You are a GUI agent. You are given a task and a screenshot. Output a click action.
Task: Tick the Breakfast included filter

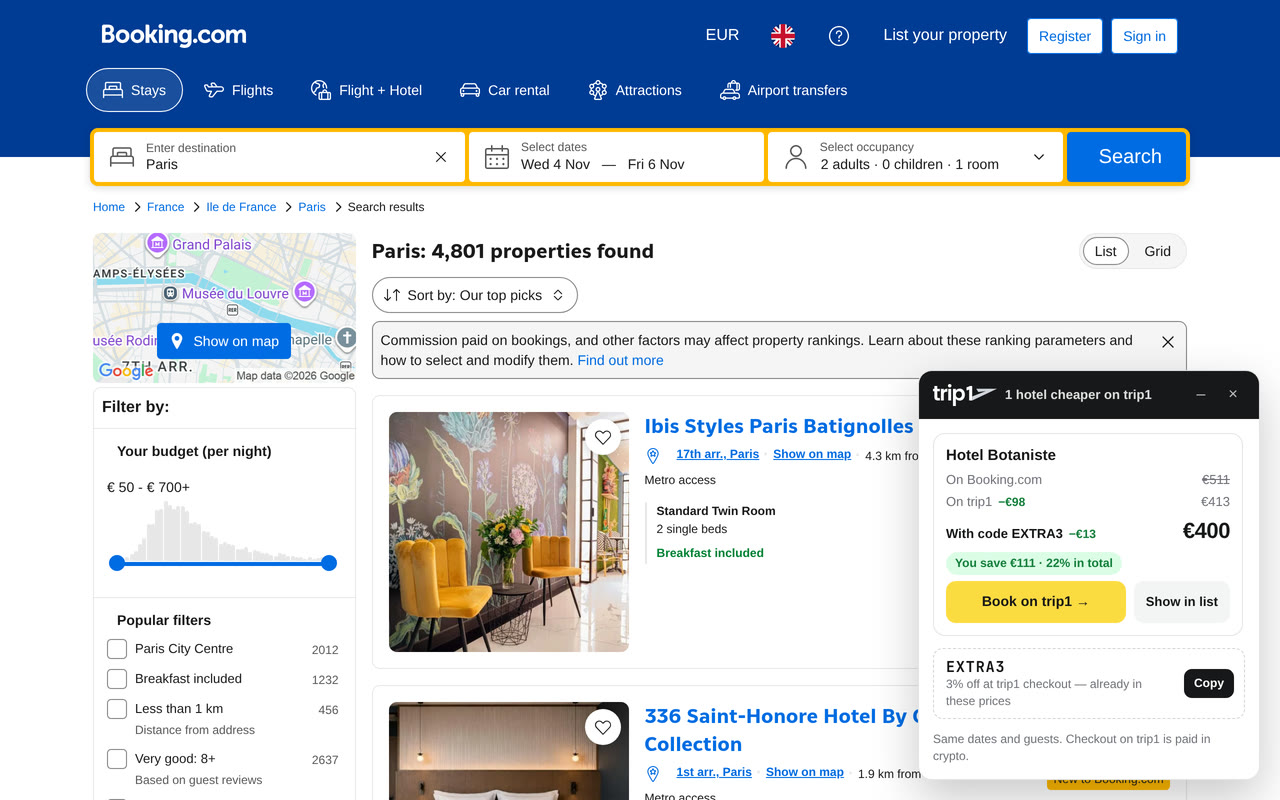coord(117,679)
